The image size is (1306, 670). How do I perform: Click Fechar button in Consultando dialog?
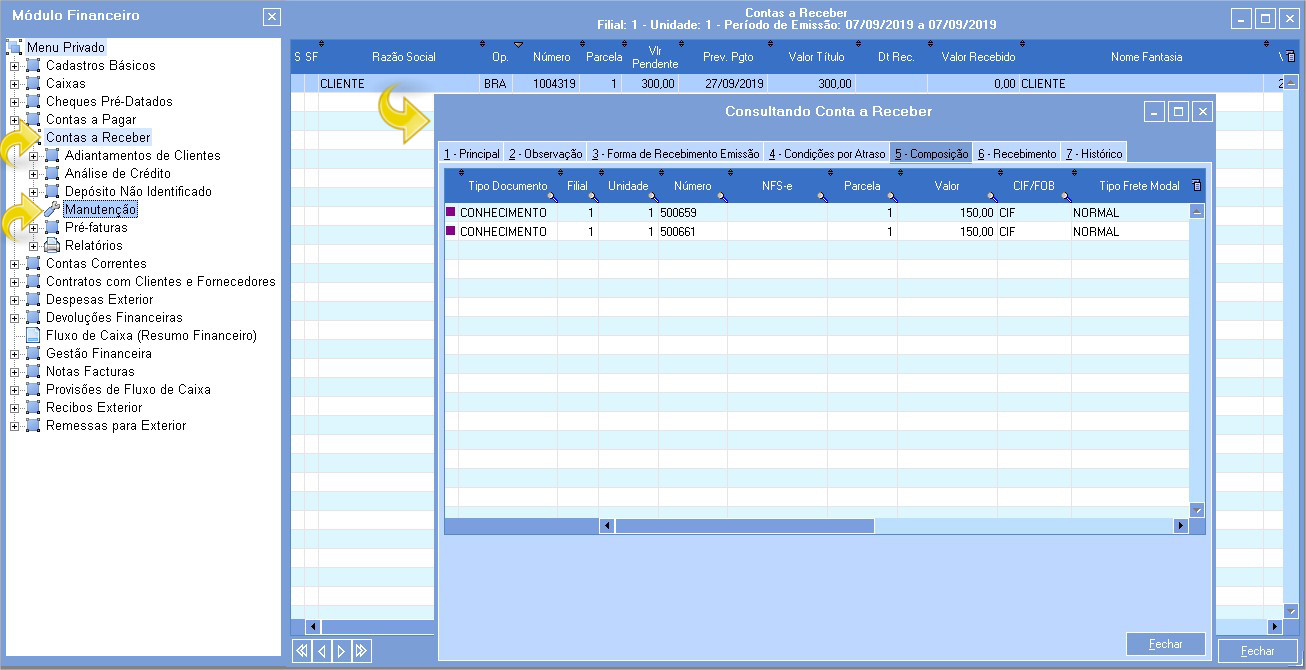pyautogui.click(x=1165, y=644)
